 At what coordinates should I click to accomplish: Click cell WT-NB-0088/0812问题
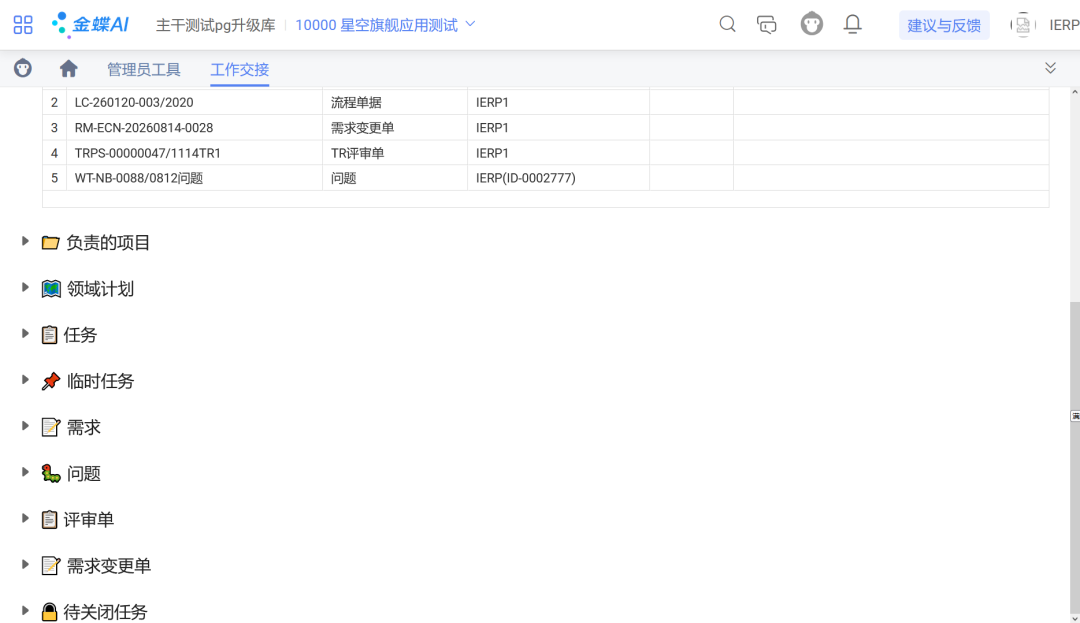click(x=194, y=178)
